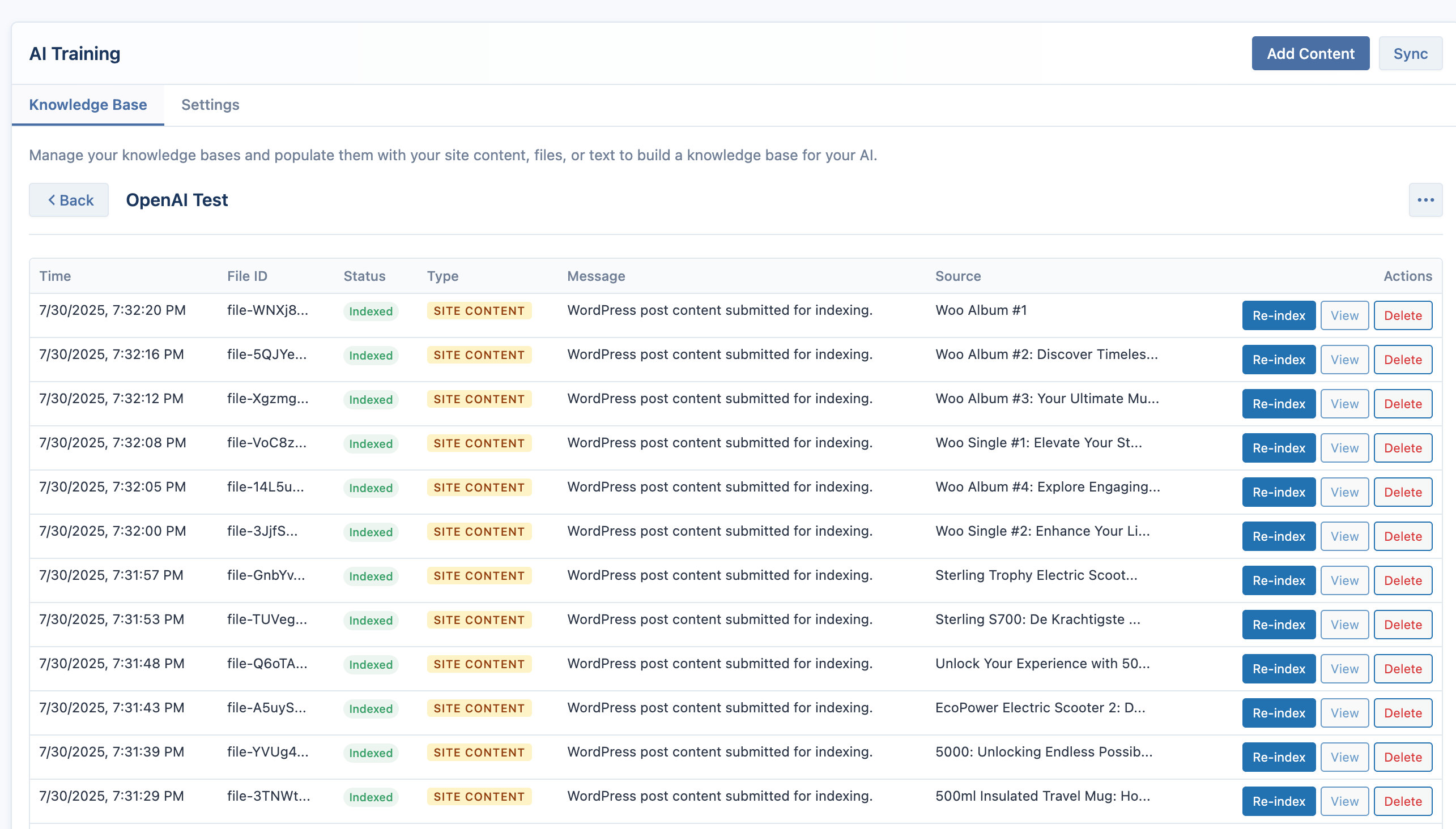1456x829 pixels.
Task: Re-index Woo Album #4 Explore Engaging row
Action: click(x=1279, y=492)
